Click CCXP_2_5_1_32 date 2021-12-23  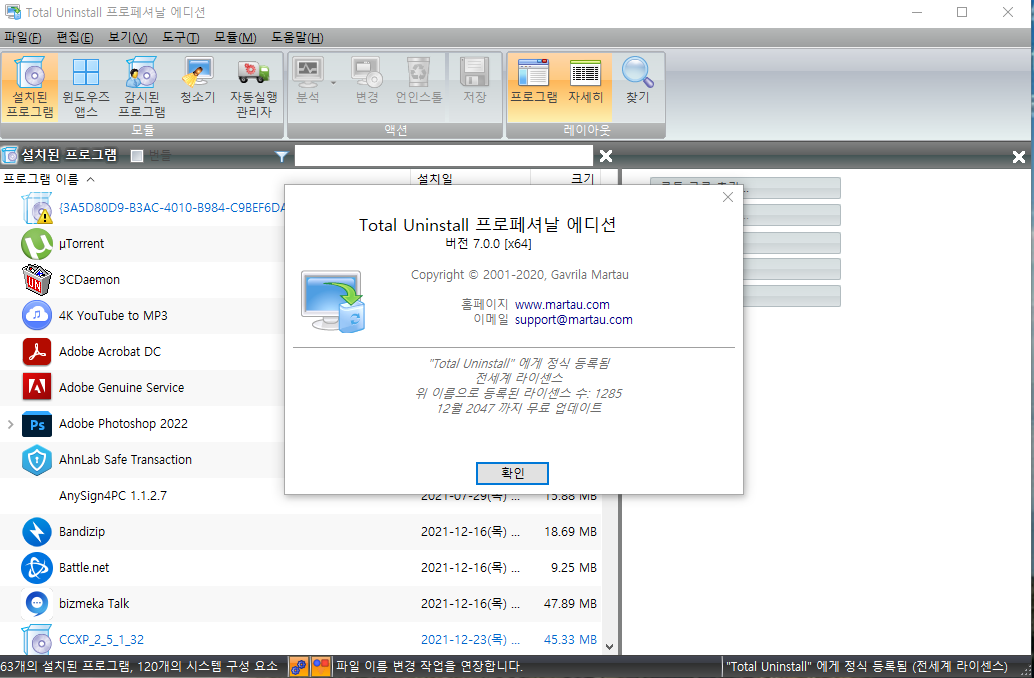point(470,640)
